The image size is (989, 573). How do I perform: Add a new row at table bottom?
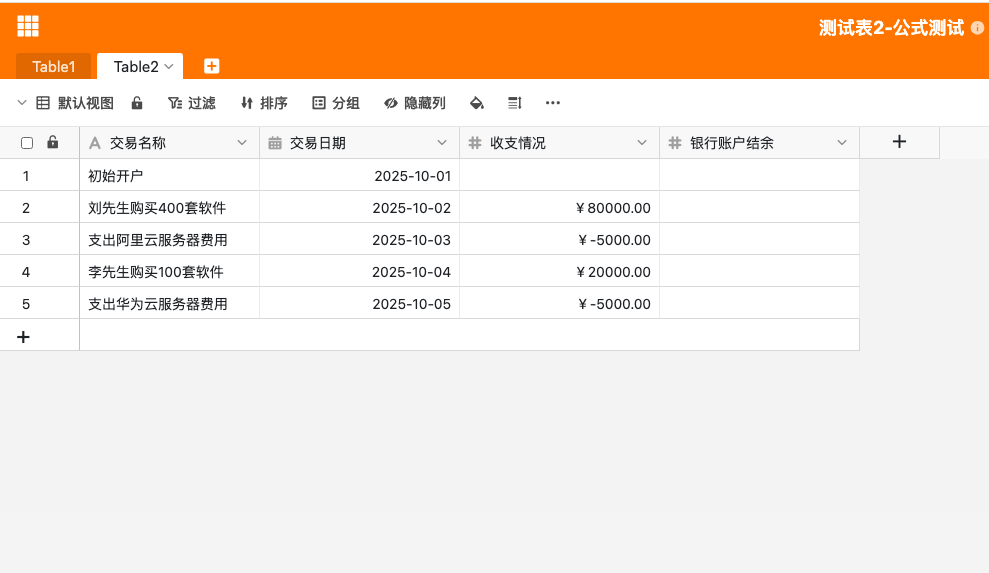24,336
